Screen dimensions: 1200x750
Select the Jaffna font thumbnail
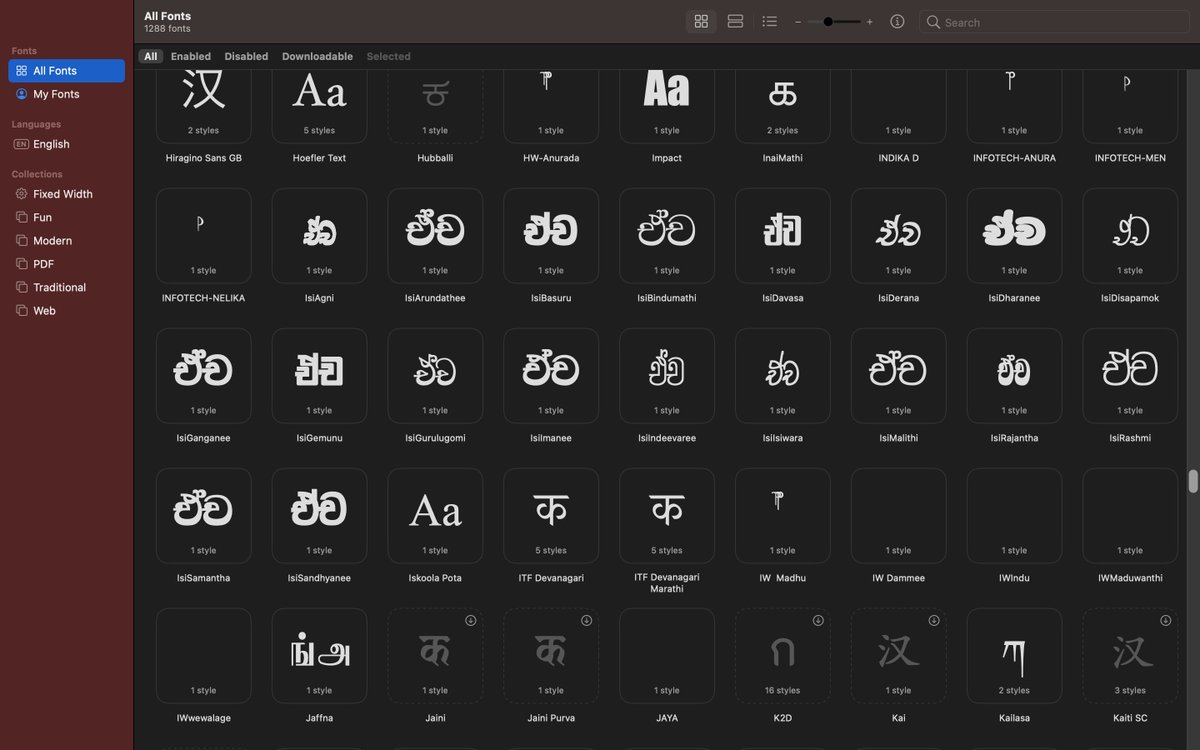tap(319, 656)
